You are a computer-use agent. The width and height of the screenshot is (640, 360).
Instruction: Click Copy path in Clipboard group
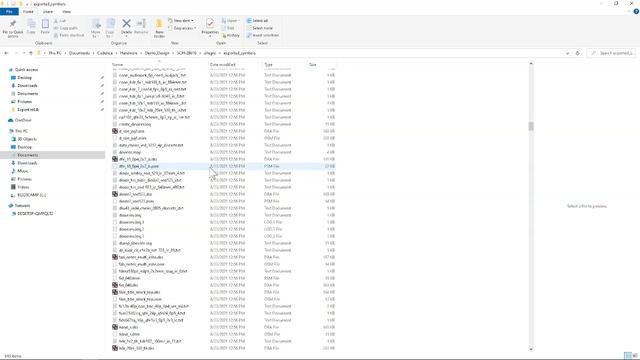[66, 28]
